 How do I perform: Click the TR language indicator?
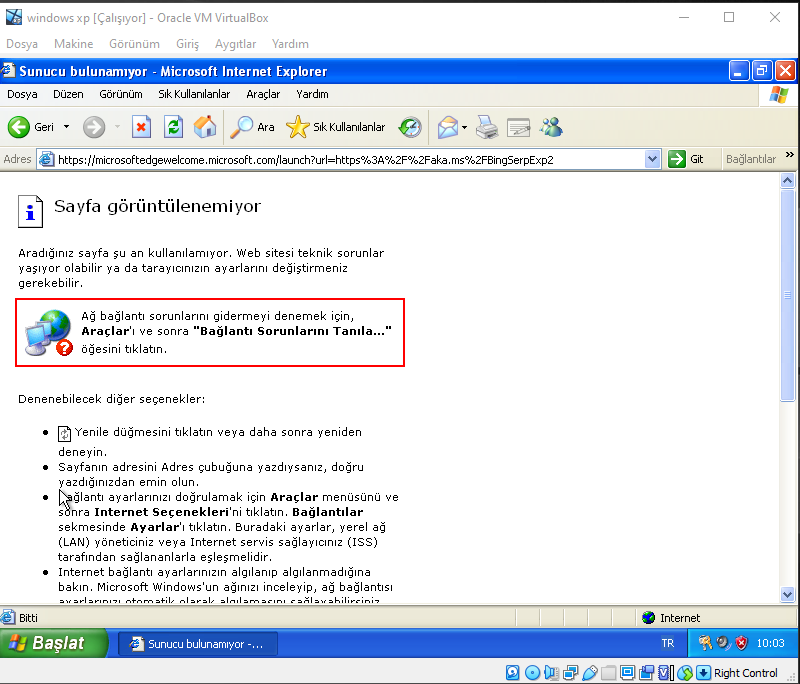(667, 643)
